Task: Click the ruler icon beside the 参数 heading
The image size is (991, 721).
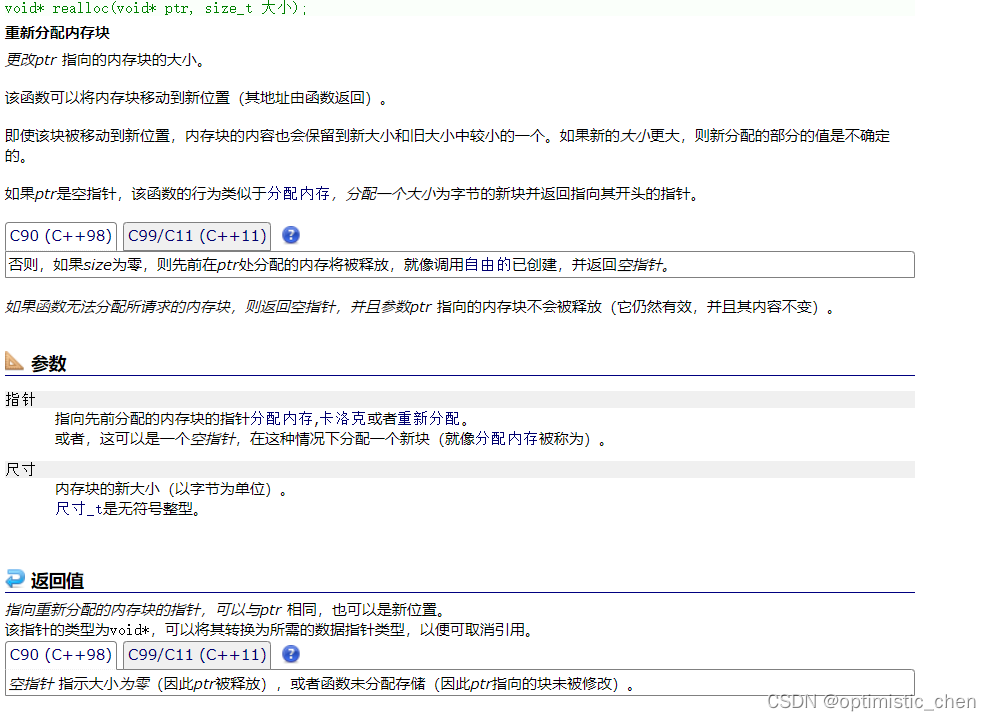Action: (x=14, y=363)
